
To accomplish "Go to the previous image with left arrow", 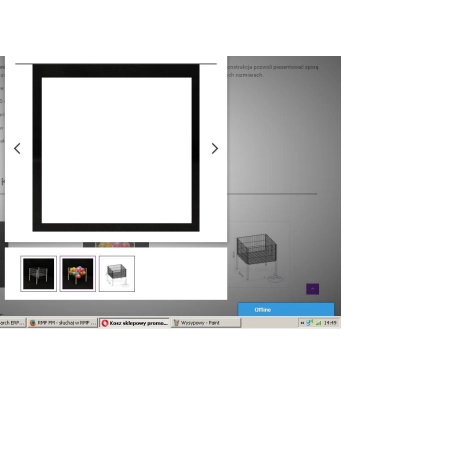I will pos(17,148).
